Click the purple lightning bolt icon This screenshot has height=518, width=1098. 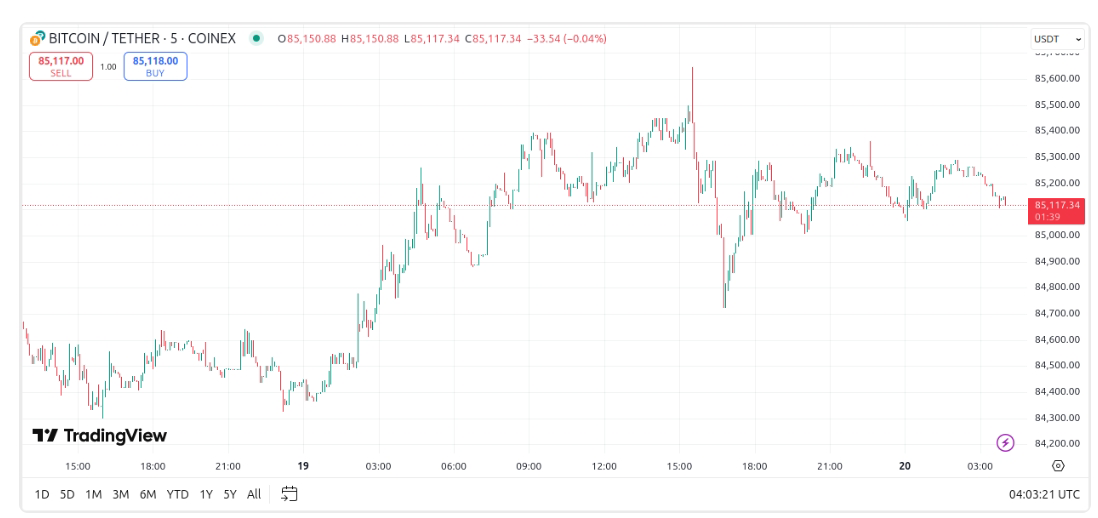point(1006,442)
